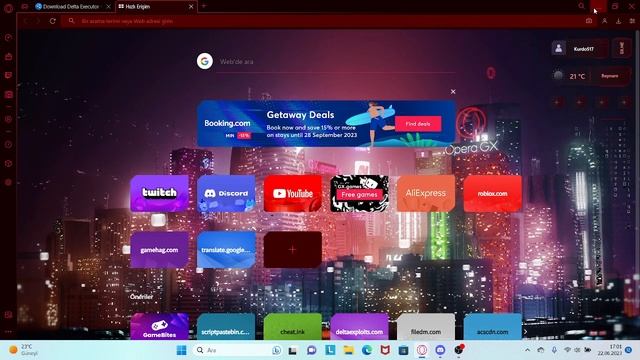Go back with the back arrow
The height and width of the screenshot is (360, 640).
click(26, 21)
